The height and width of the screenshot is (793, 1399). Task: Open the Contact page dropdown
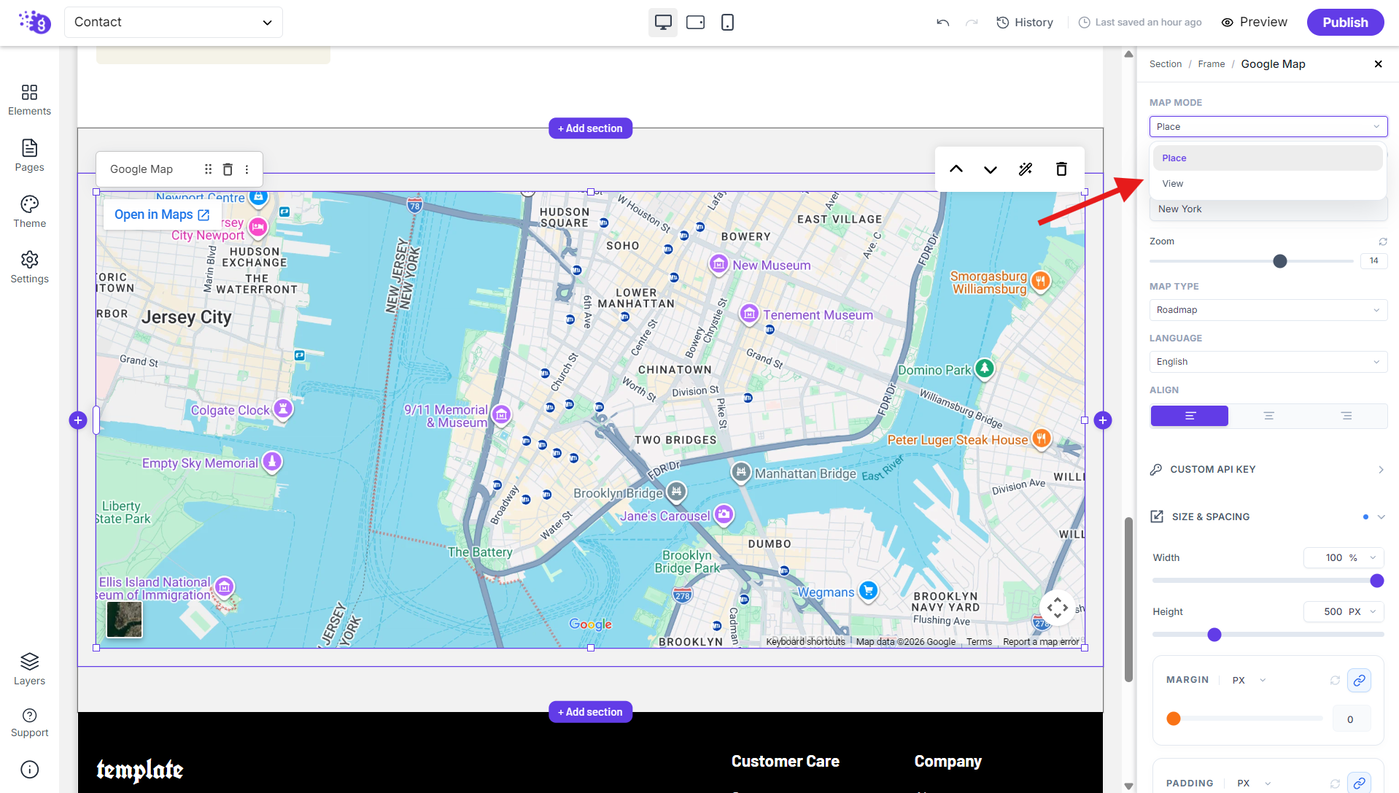(173, 22)
